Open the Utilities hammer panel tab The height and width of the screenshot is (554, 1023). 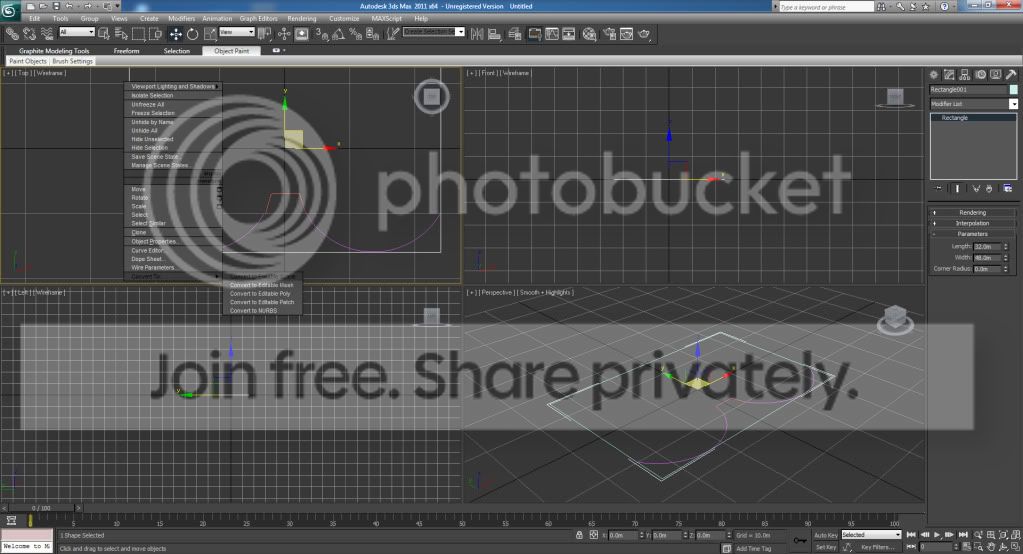point(1011,74)
